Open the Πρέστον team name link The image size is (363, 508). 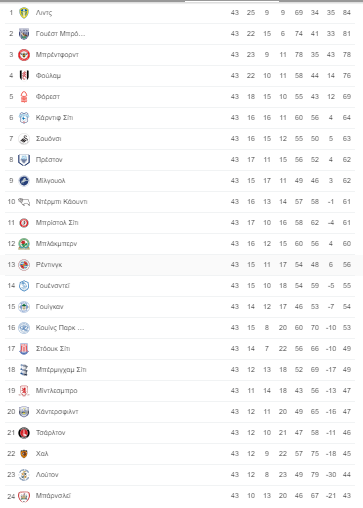49,160
